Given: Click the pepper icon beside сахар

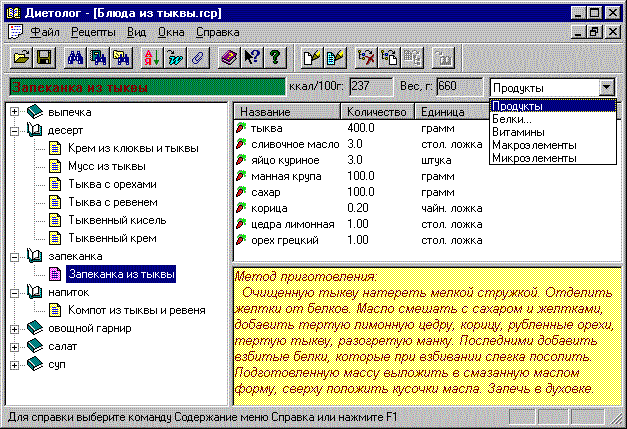Looking at the screenshot, I should pos(241,192).
